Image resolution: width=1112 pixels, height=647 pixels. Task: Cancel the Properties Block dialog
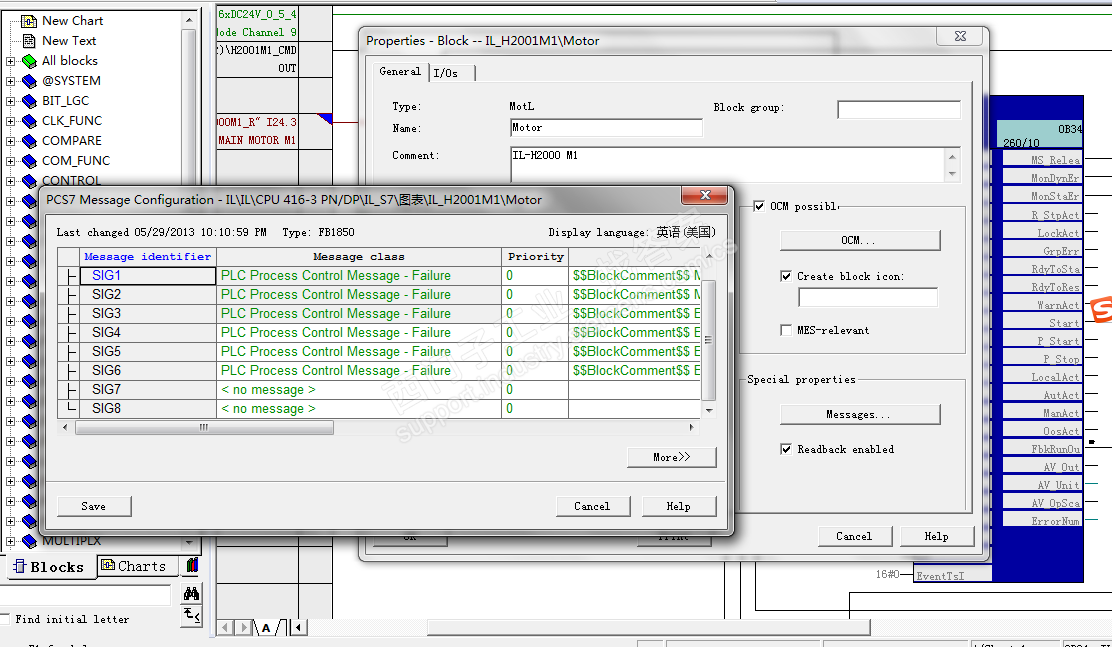855,536
